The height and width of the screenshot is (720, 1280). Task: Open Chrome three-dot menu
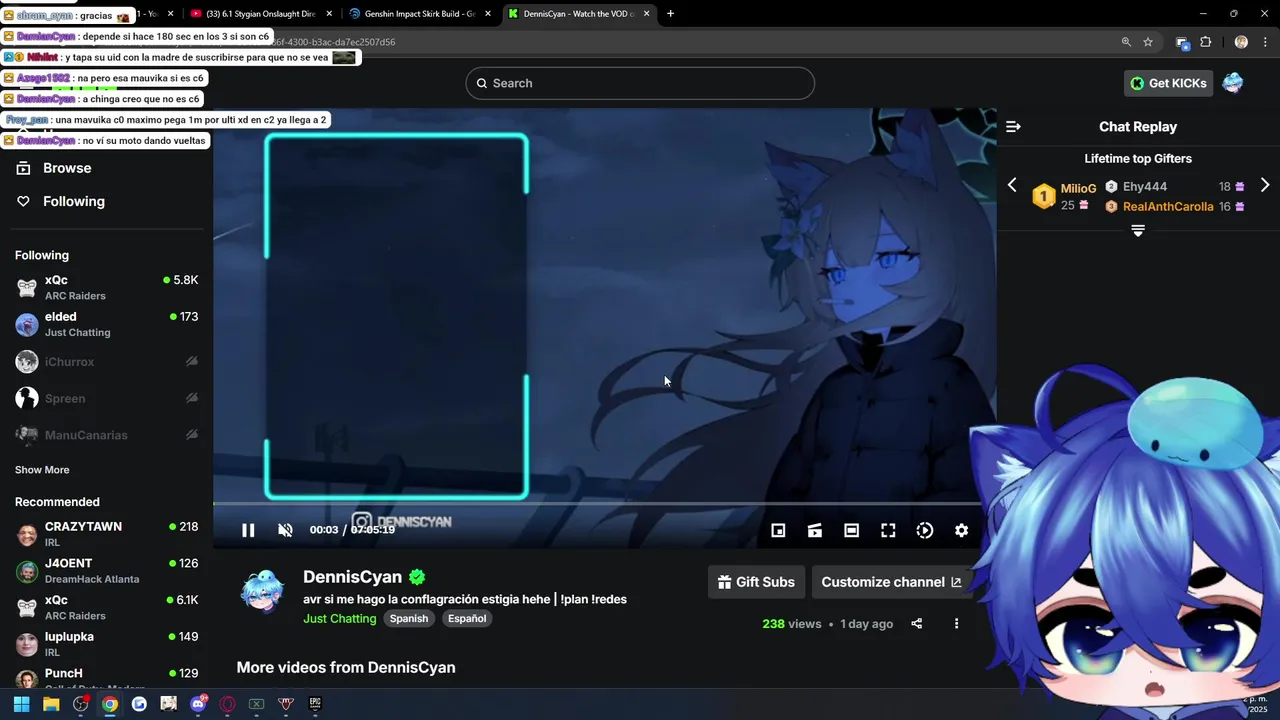(1266, 42)
